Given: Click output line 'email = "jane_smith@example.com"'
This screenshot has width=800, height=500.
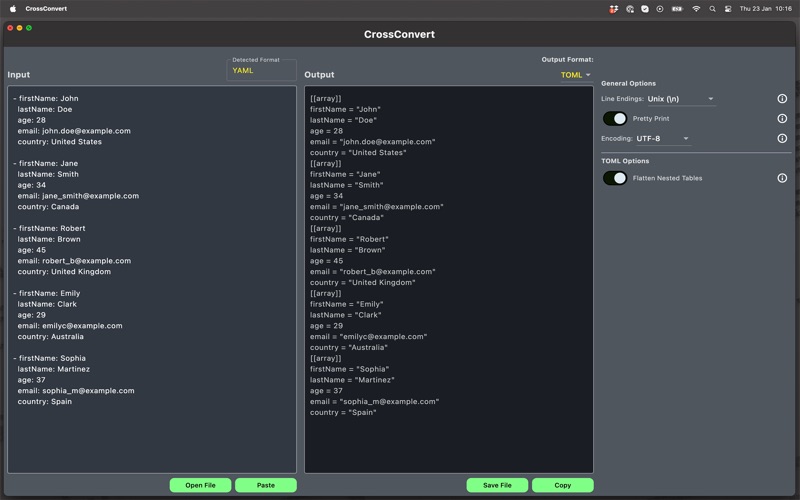Looking at the screenshot, I should click(377, 207).
